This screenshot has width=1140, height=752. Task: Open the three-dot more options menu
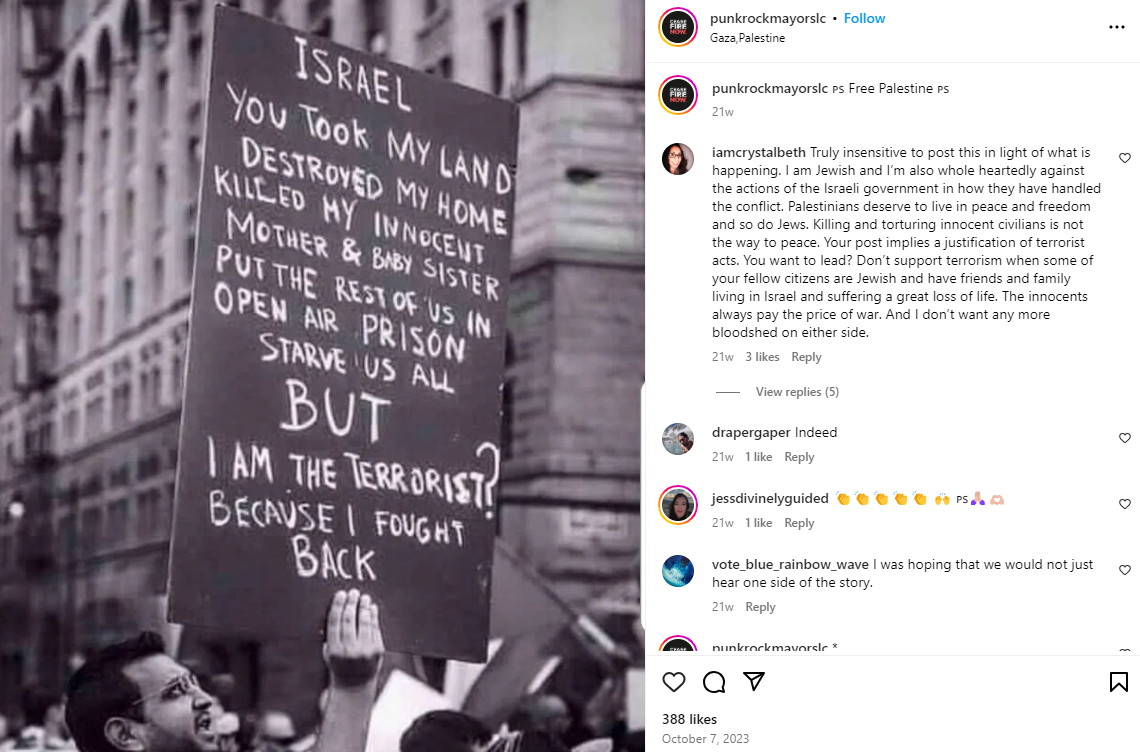[x=1117, y=27]
